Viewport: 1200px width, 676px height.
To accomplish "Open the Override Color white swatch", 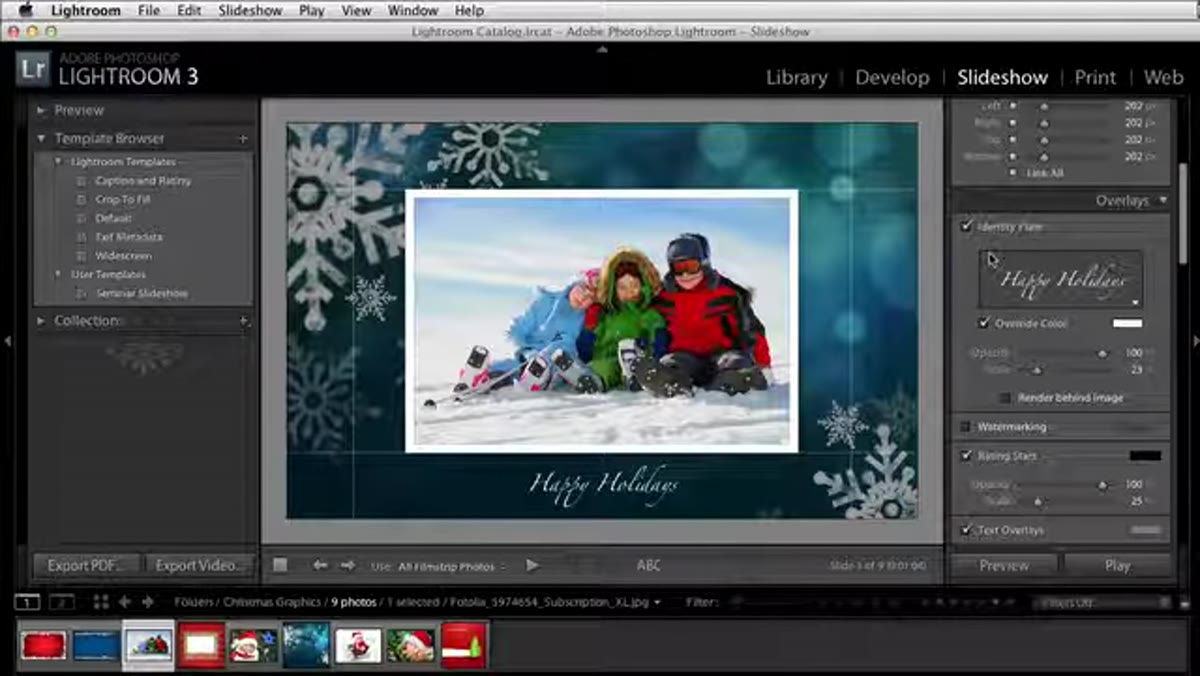I will (1127, 323).
